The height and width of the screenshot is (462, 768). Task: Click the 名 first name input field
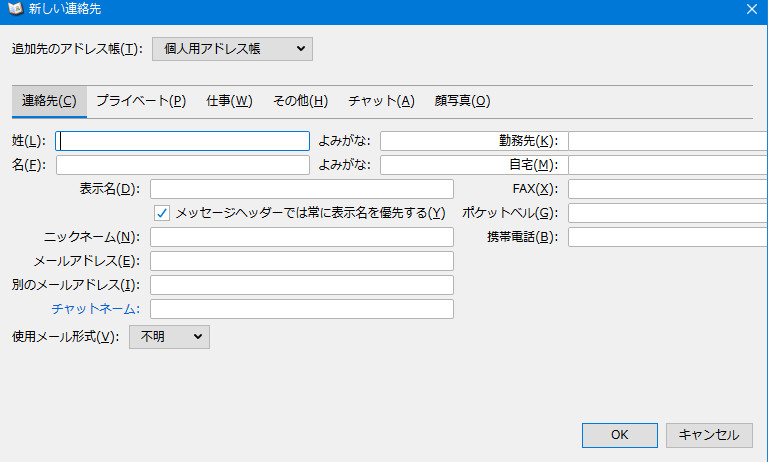pyautogui.click(x=183, y=165)
